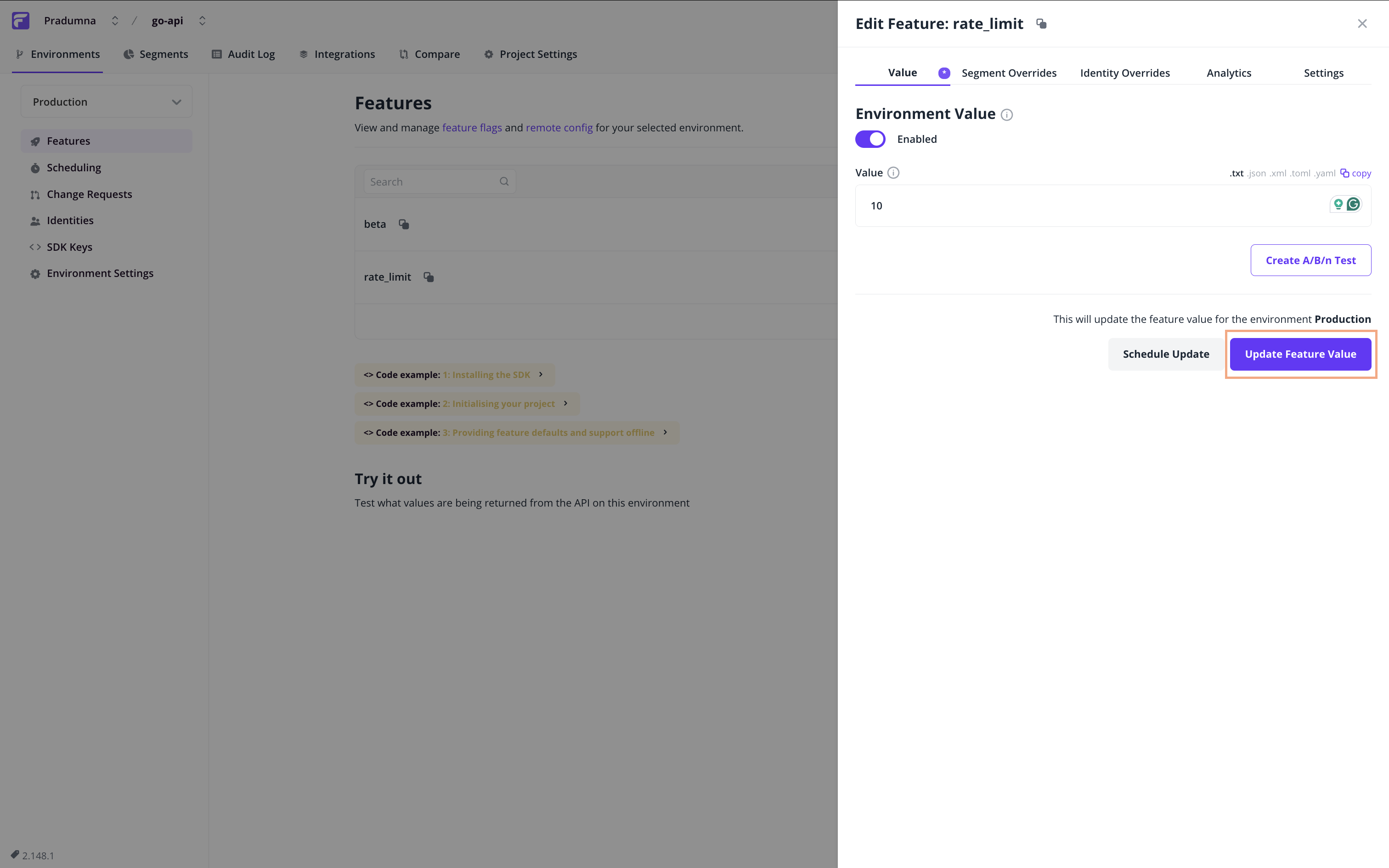The width and height of the screenshot is (1389, 868).
Task: Open the beta feature row
Action: pos(596,225)
